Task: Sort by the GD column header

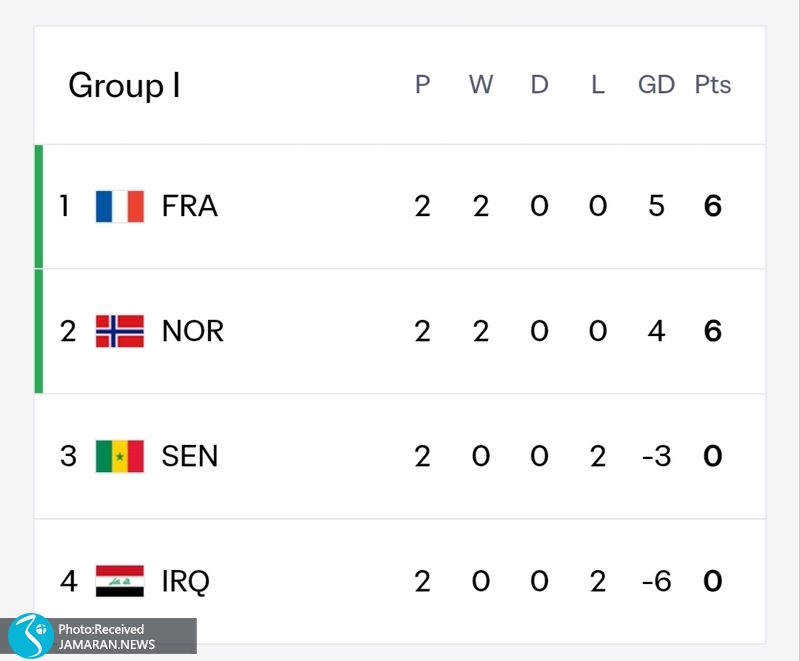Action: (x=656, y=84)
